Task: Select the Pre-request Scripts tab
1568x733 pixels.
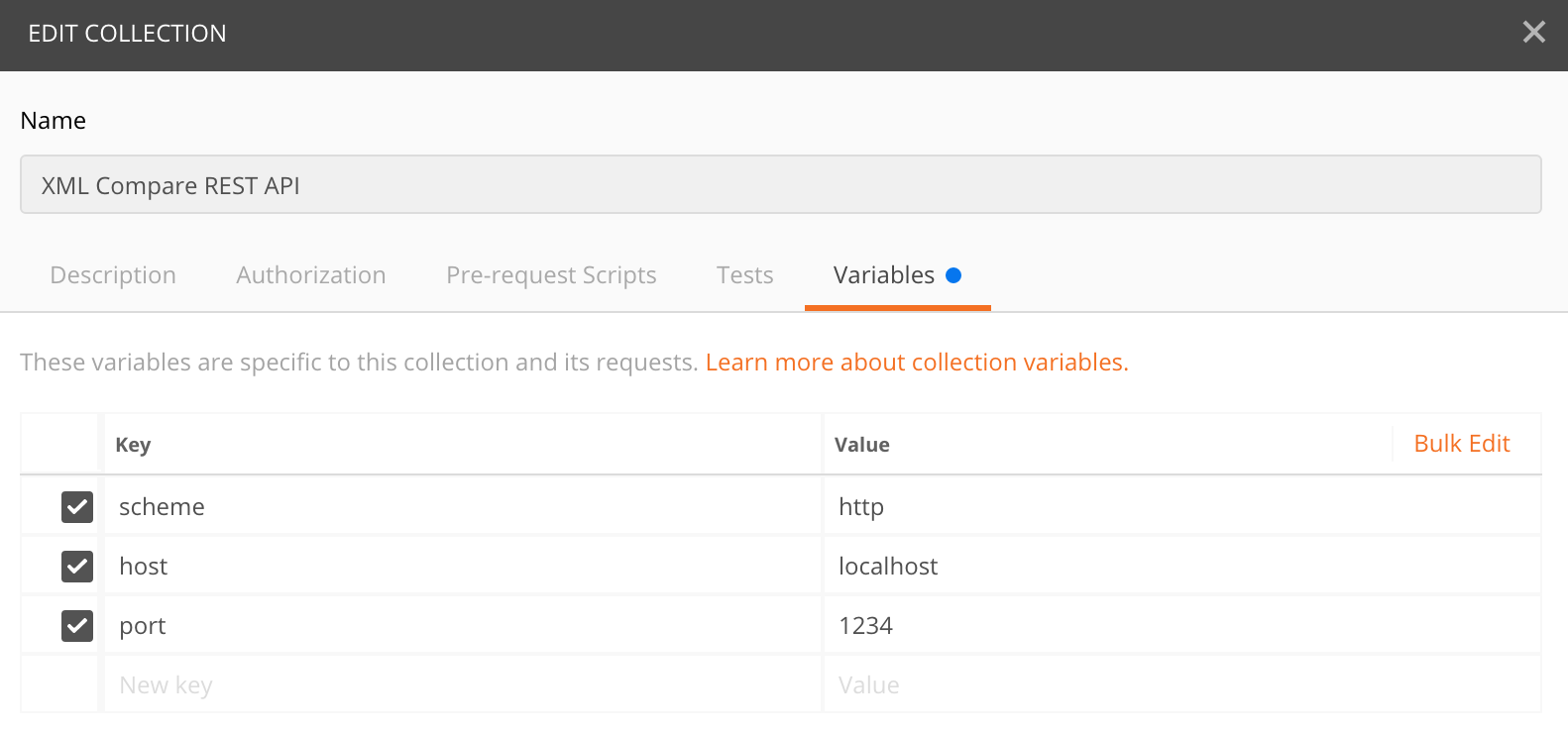Action: pos(551,275)
